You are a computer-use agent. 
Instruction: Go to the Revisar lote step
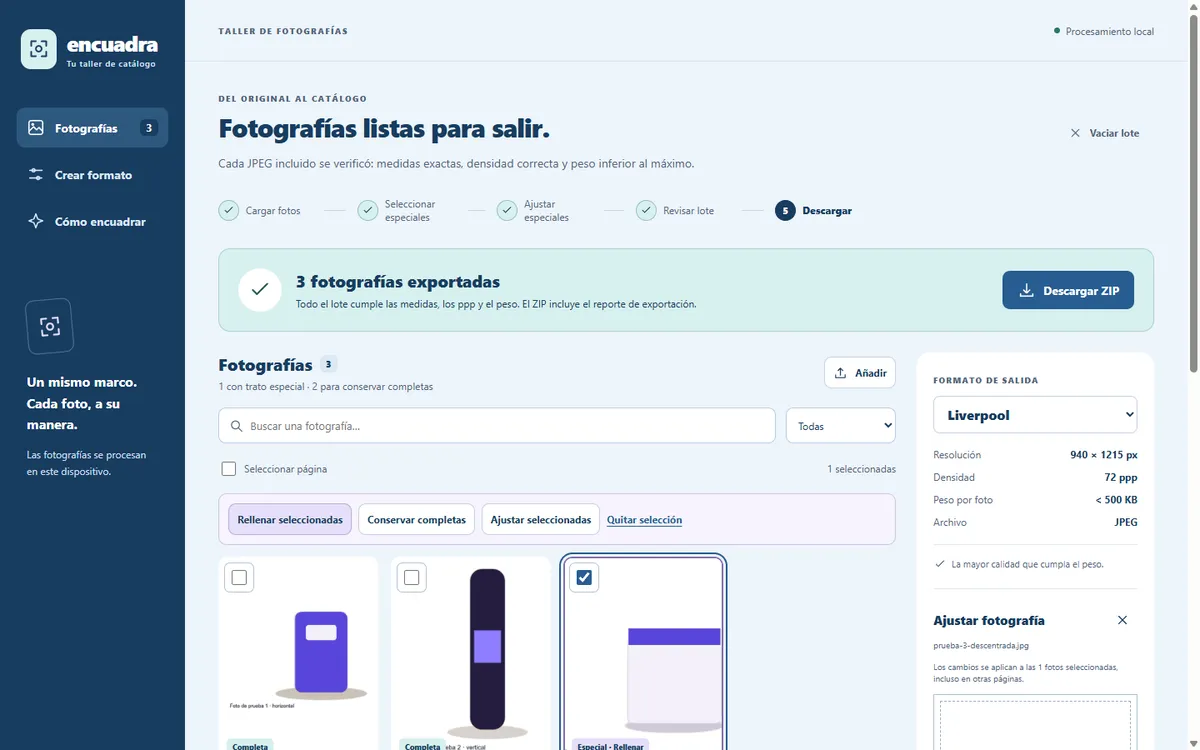tap(675, 211)
